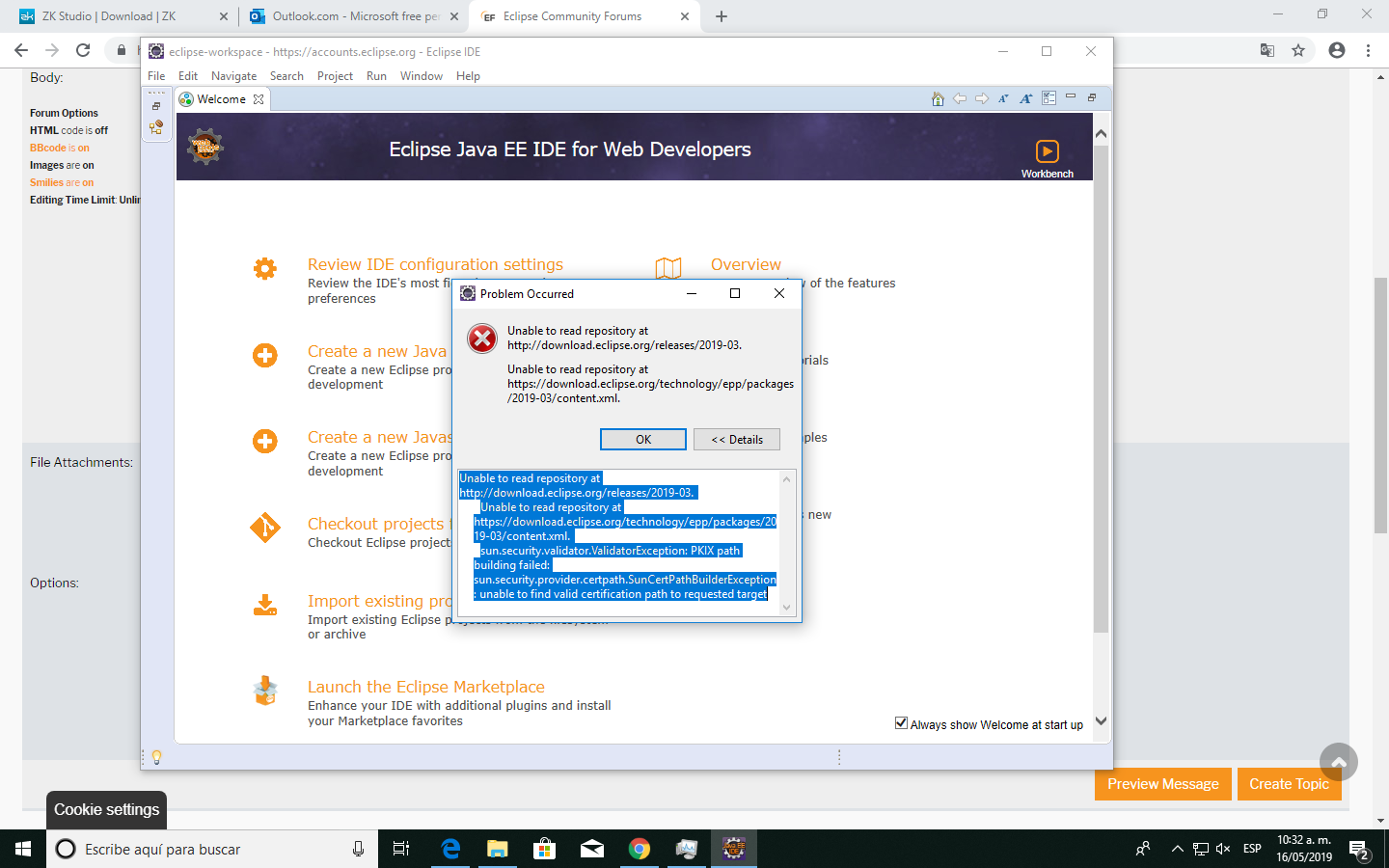The height and width of the screenshot is (868, 1389).
Task: Click the down arrow of the error details scrollbar
Action: click(786, 608)
